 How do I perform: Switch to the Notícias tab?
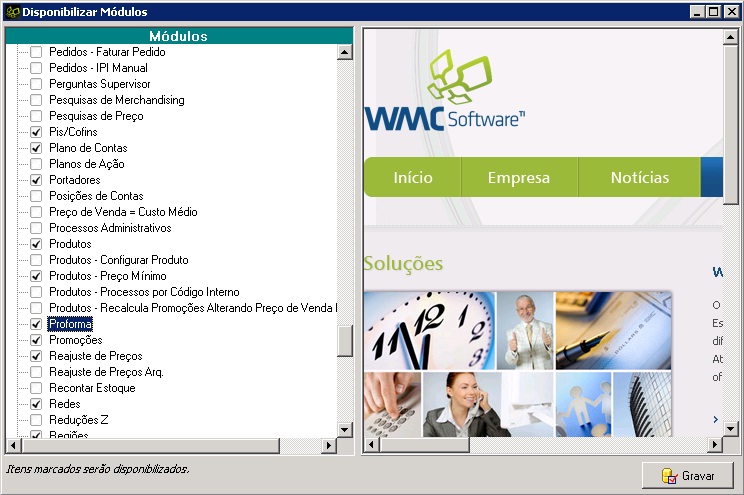pos(639,178)
